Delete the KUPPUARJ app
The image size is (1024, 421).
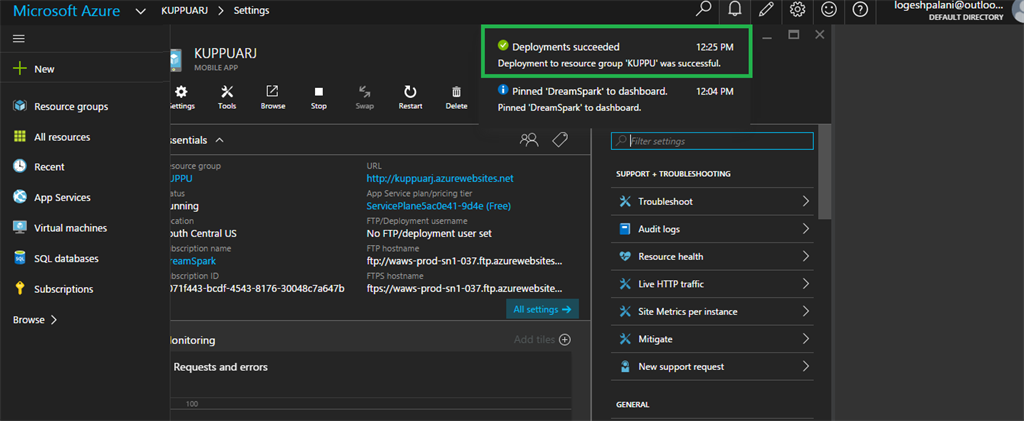coord(456,96)
